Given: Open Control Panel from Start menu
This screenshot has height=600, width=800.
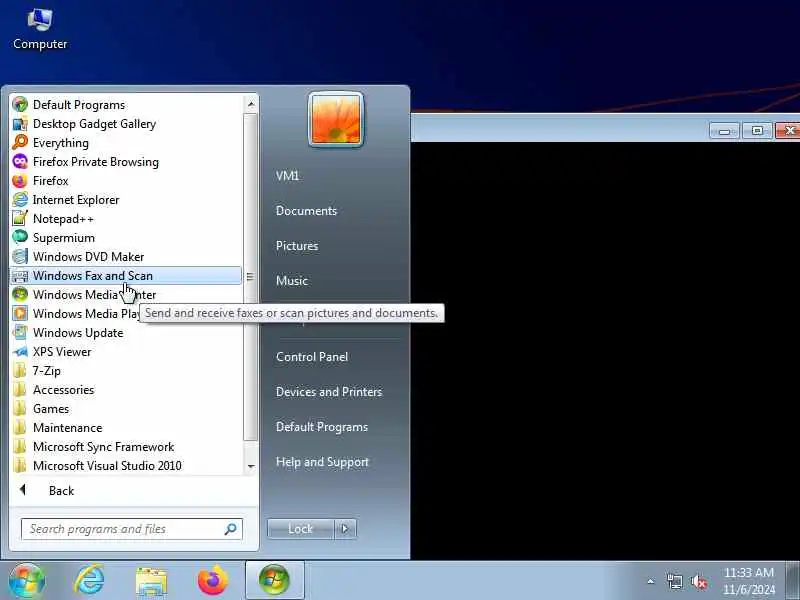Looking at the screenshot, I should click(x=312, y=357).
